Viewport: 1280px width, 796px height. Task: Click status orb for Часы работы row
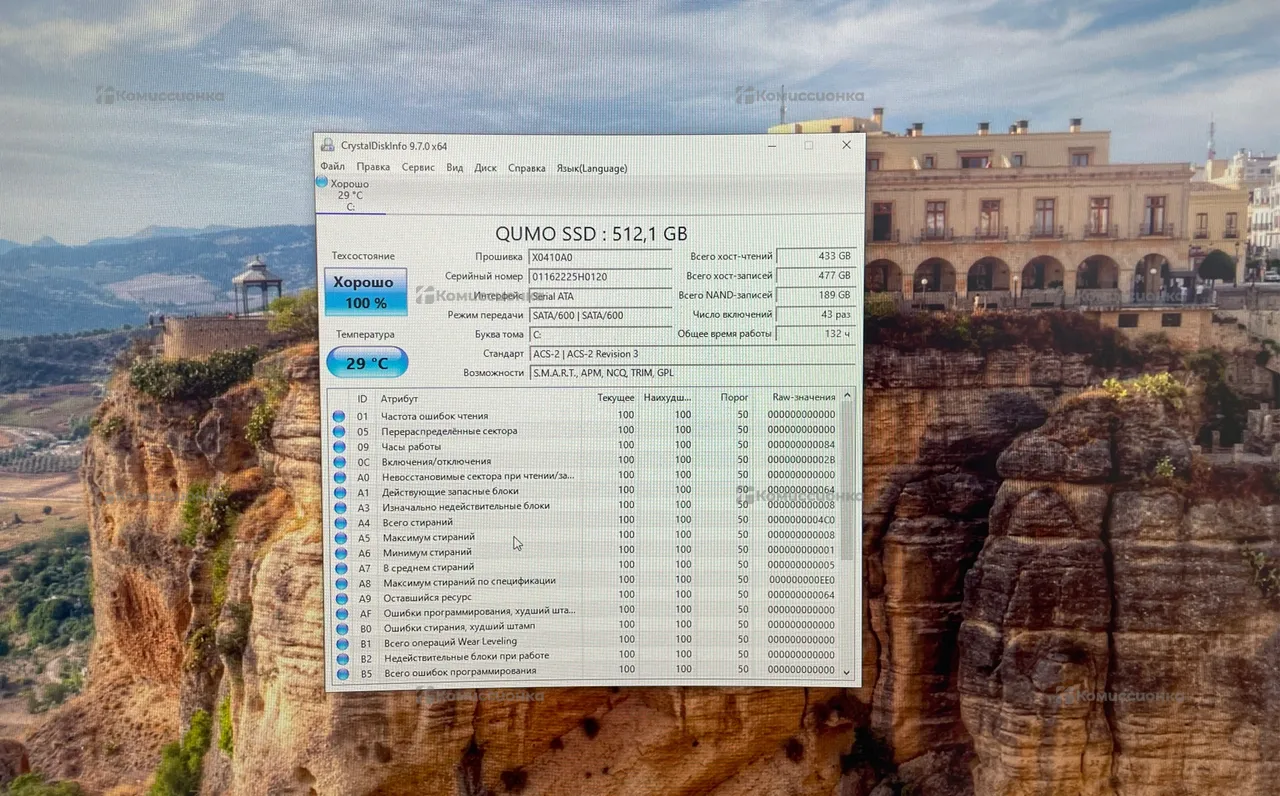339,446
